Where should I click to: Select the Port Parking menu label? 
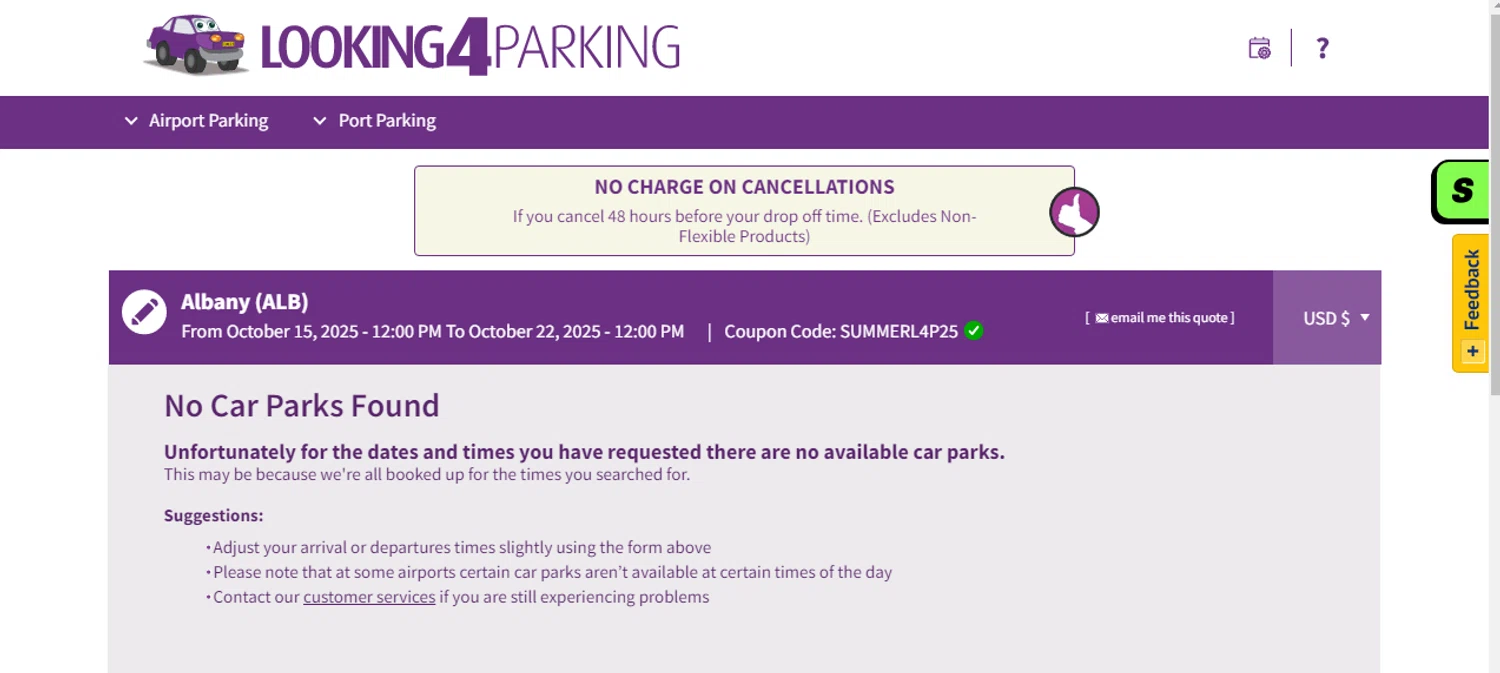tap(387, 121)
